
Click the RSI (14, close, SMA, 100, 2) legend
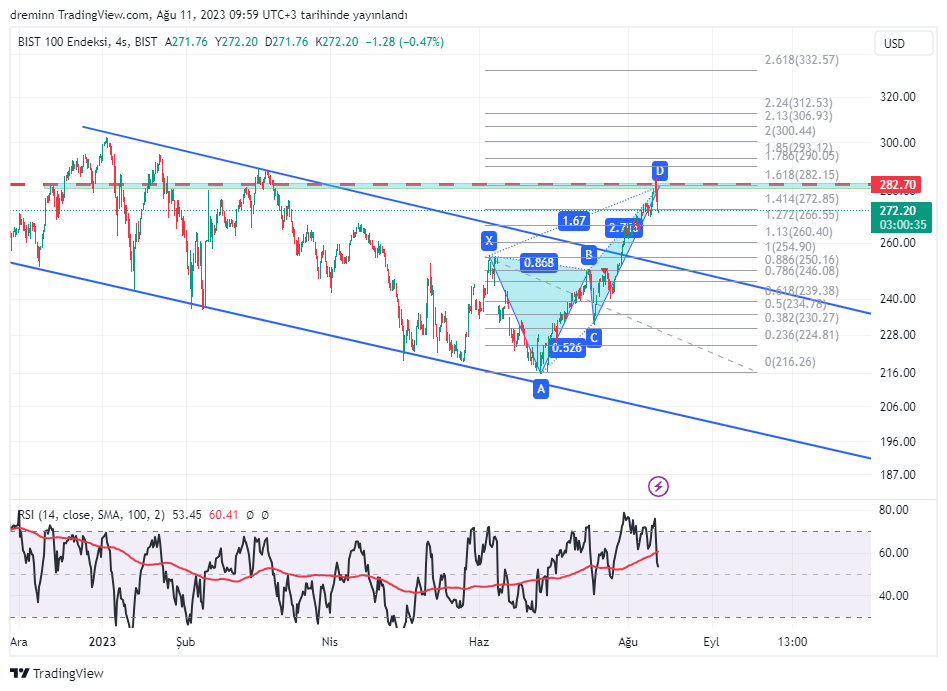(x=91, y=515)
